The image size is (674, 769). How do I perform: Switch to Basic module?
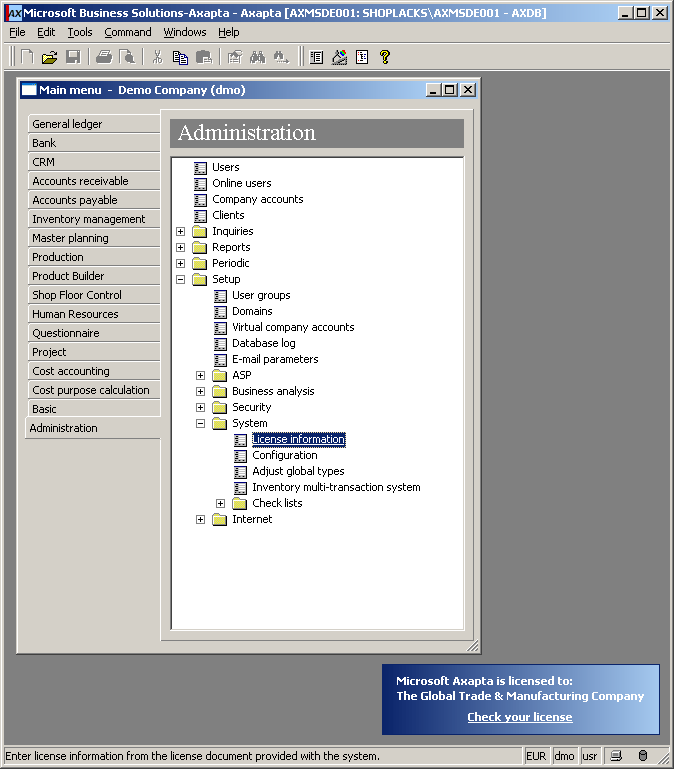pos(94,409)
